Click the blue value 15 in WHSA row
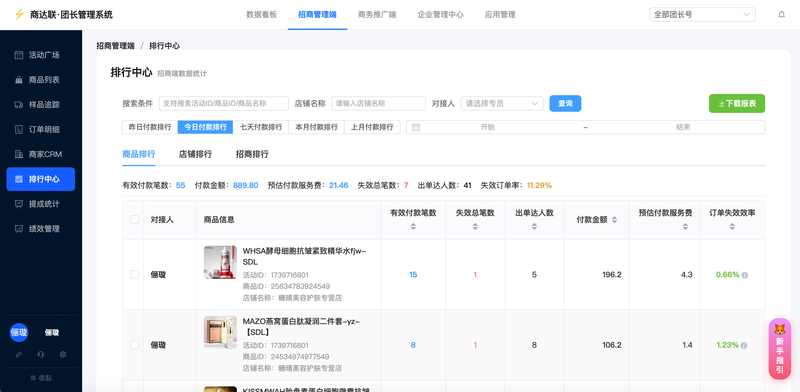This screenshot has height=392, width=800. click(x=413, y=275)
